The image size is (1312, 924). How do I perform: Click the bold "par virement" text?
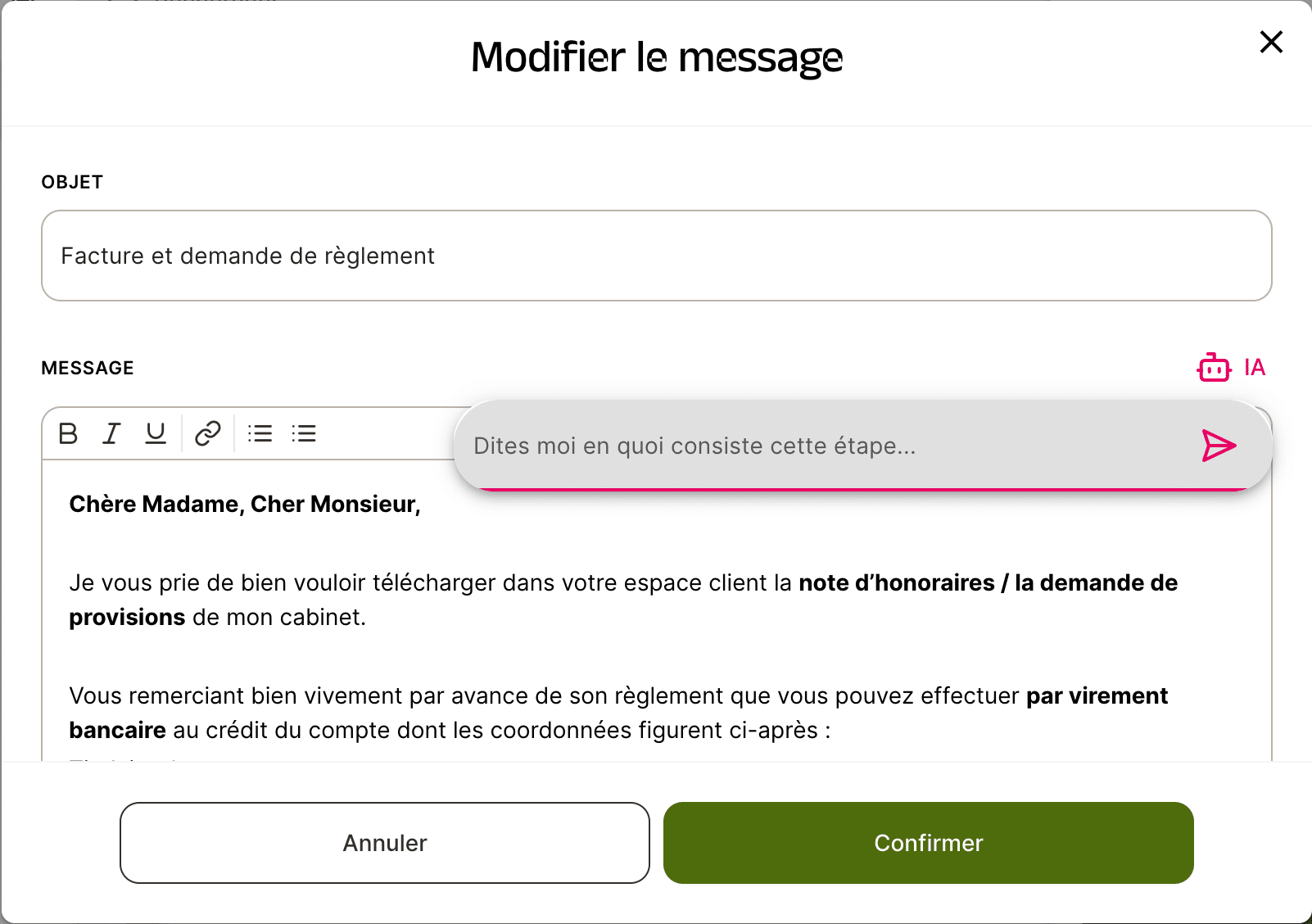pyautogui.click(x=1097, y=696)
